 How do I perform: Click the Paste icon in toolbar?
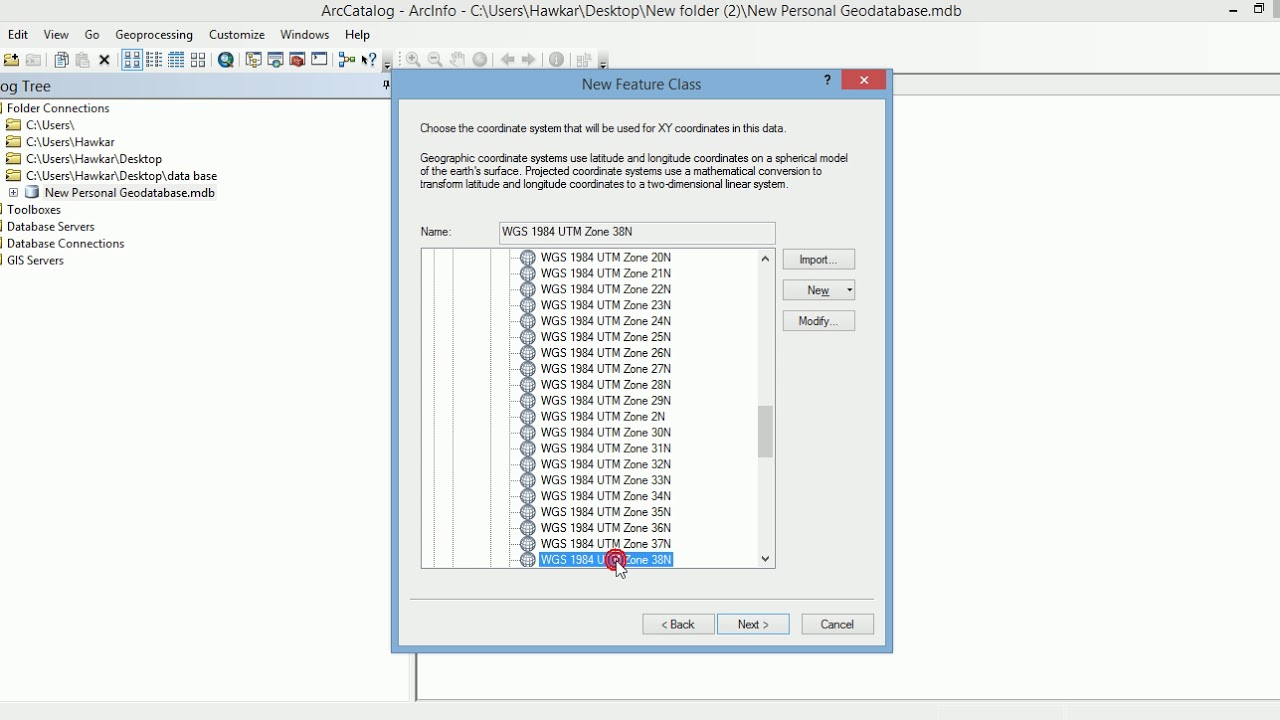(x=83, y=60)
